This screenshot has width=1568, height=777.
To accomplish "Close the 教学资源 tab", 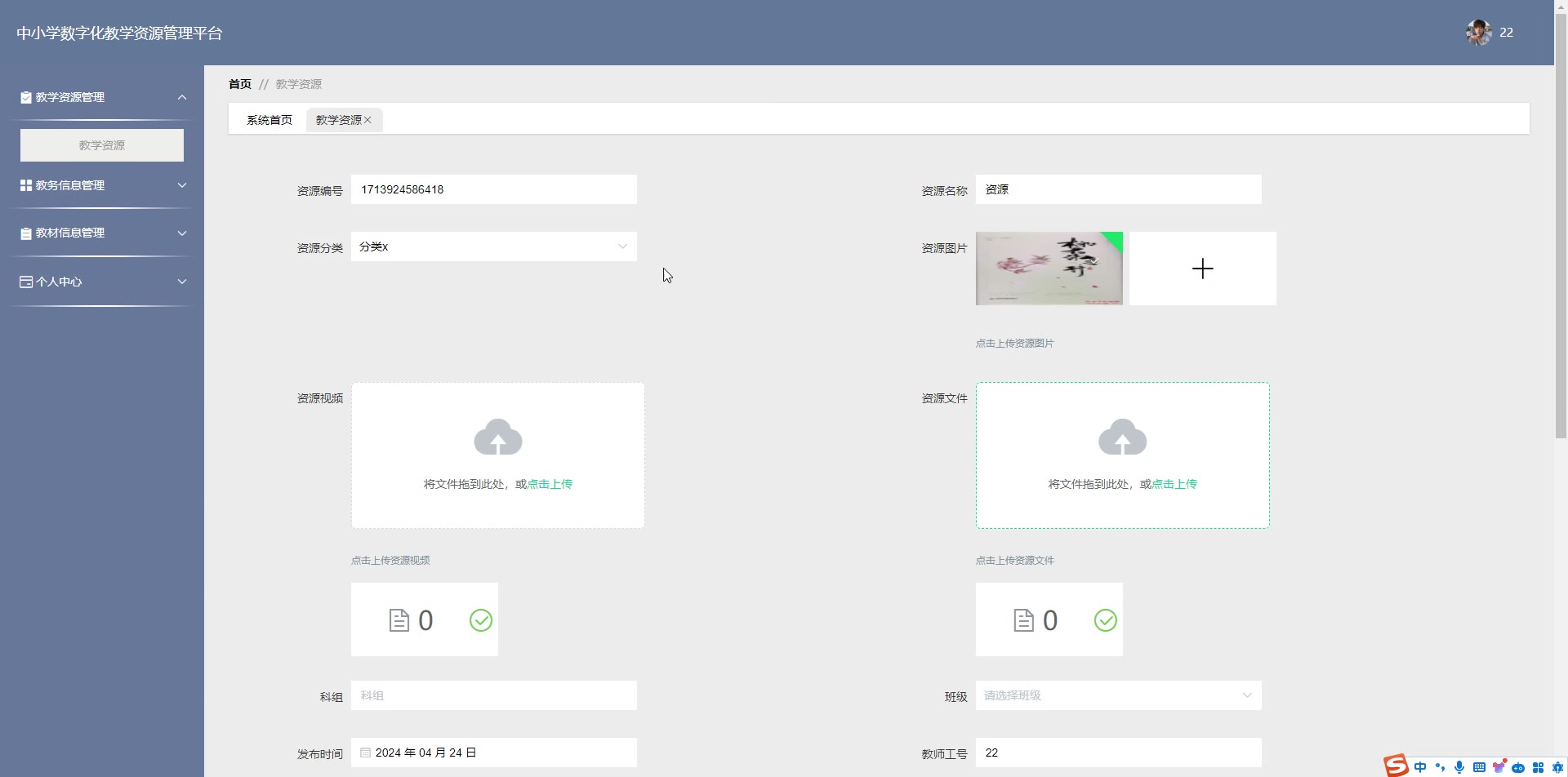I will [x=367, y=120].
